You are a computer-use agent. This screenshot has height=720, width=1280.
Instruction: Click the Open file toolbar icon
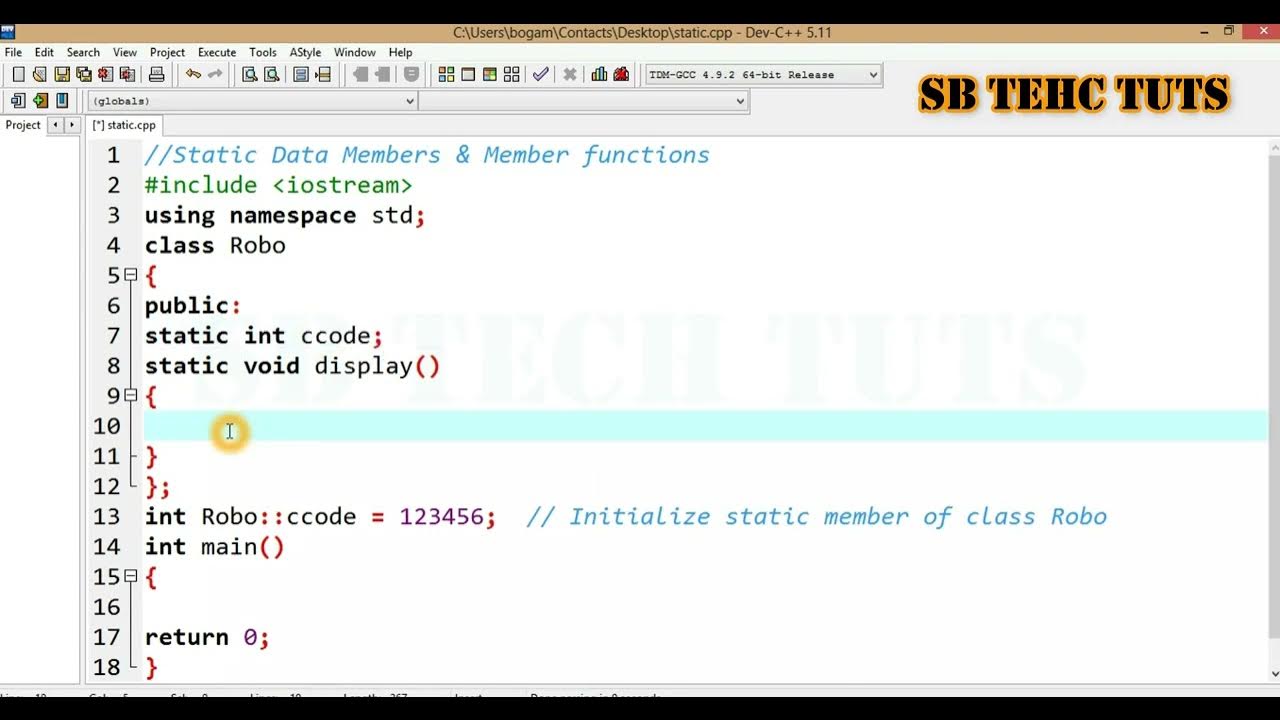(39, 74)
